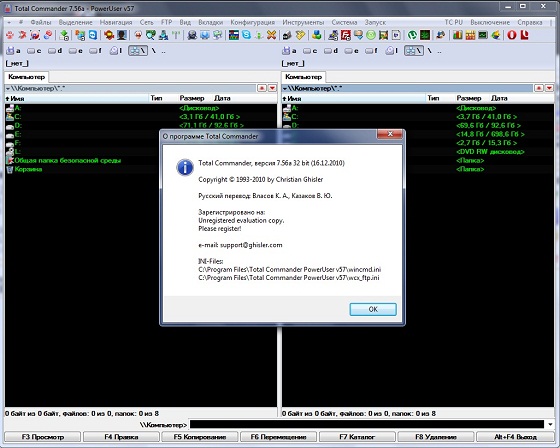
Task: Open the Инструменты menu
Action: [303, 22]
